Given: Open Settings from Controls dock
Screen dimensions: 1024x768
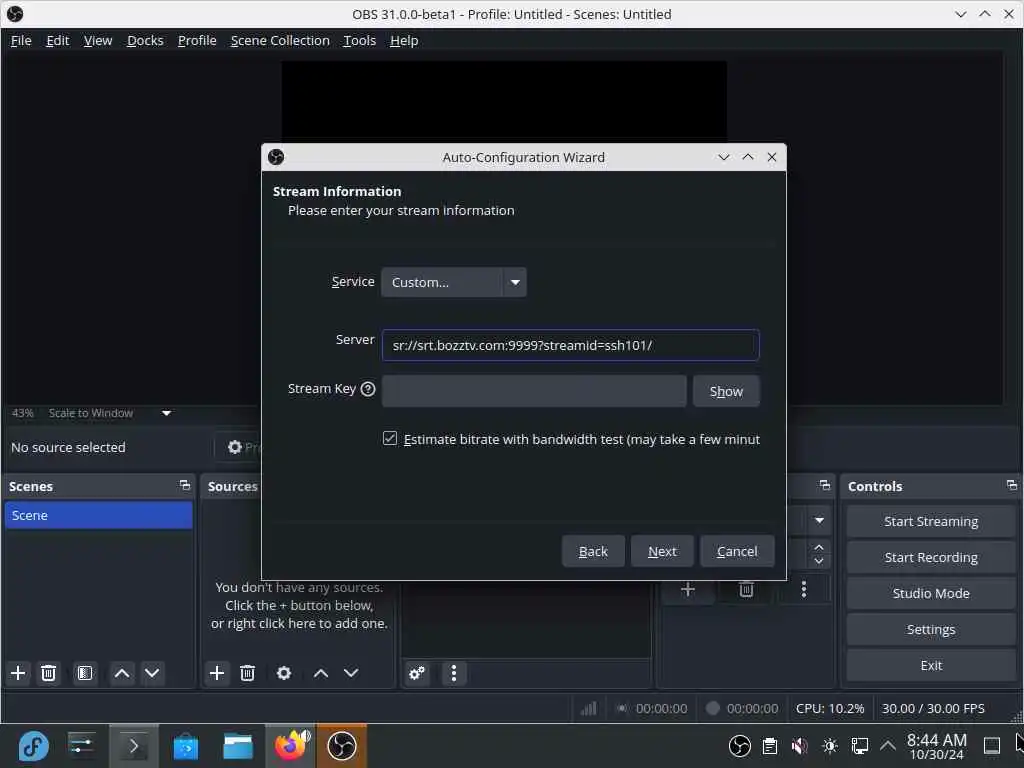Looking at the screenshot, I should tap(931, 629).
